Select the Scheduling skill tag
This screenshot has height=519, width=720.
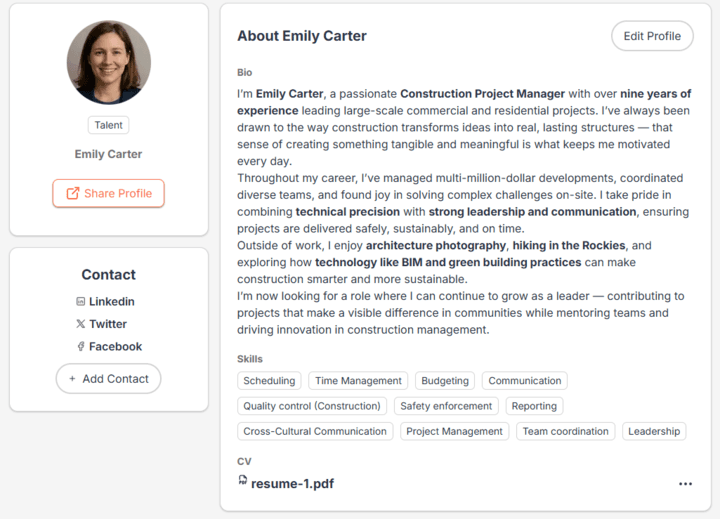click(269, 381)
